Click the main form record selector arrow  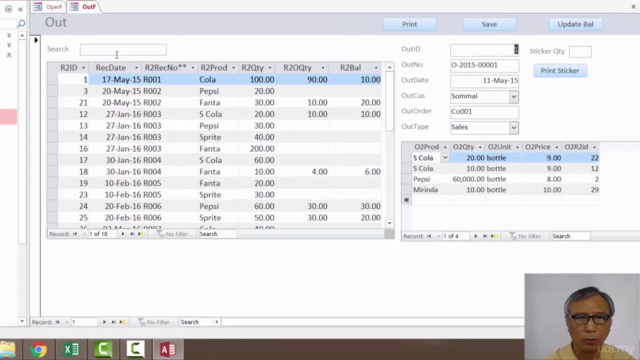point(36,40)
